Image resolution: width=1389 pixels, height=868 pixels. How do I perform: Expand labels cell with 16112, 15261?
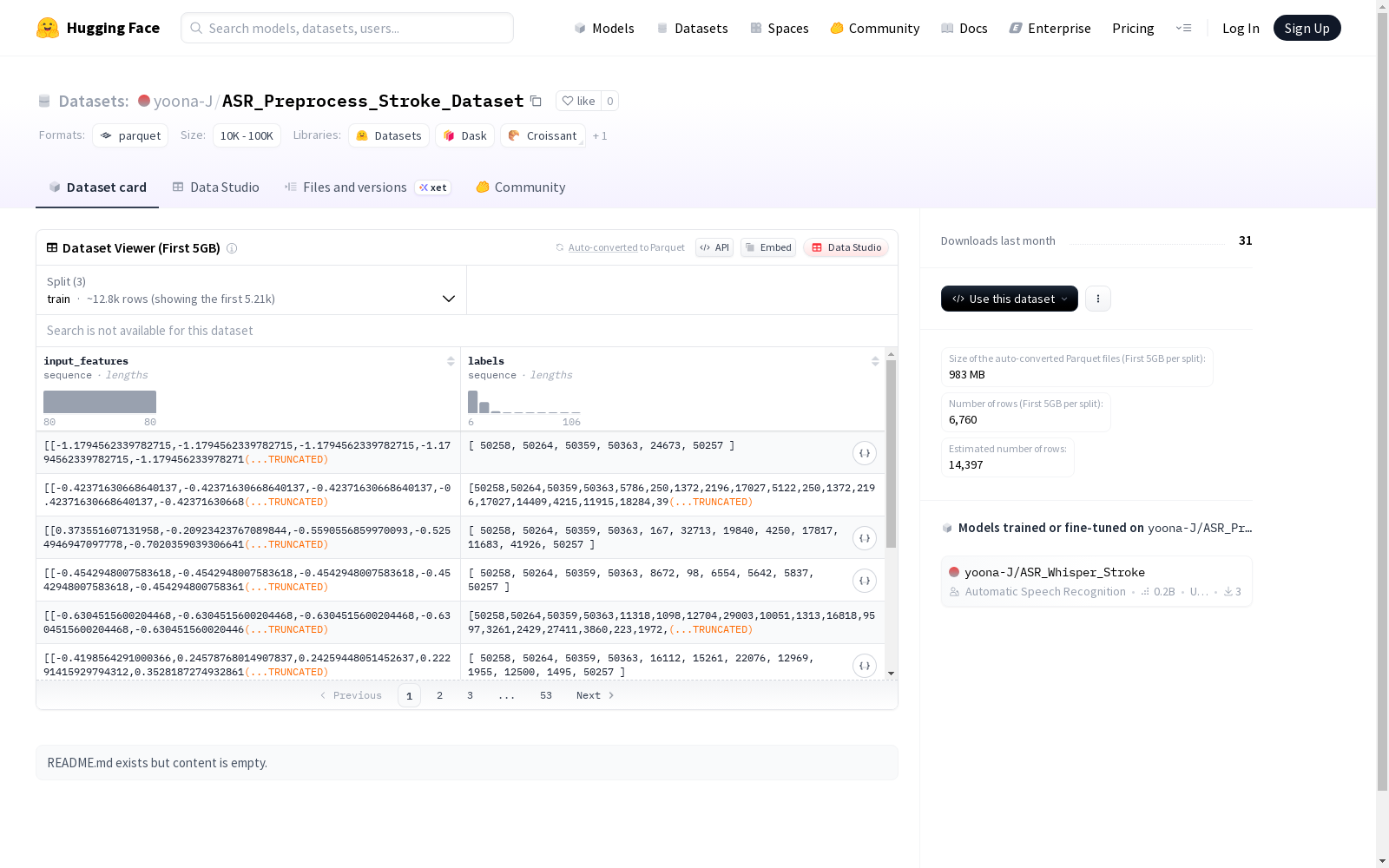click(x=865, y=666)
